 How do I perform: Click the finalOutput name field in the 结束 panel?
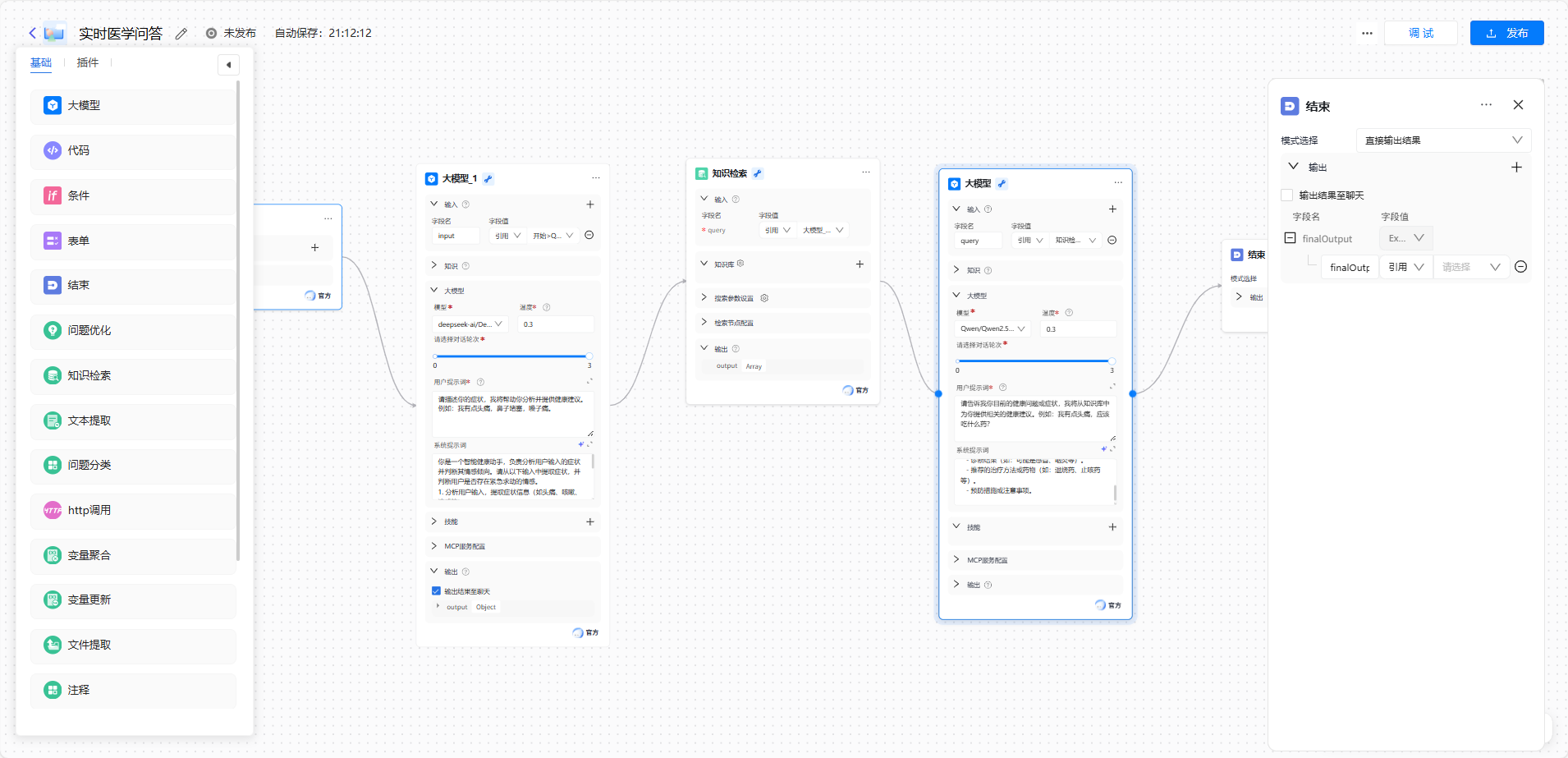click(1349, 267)
